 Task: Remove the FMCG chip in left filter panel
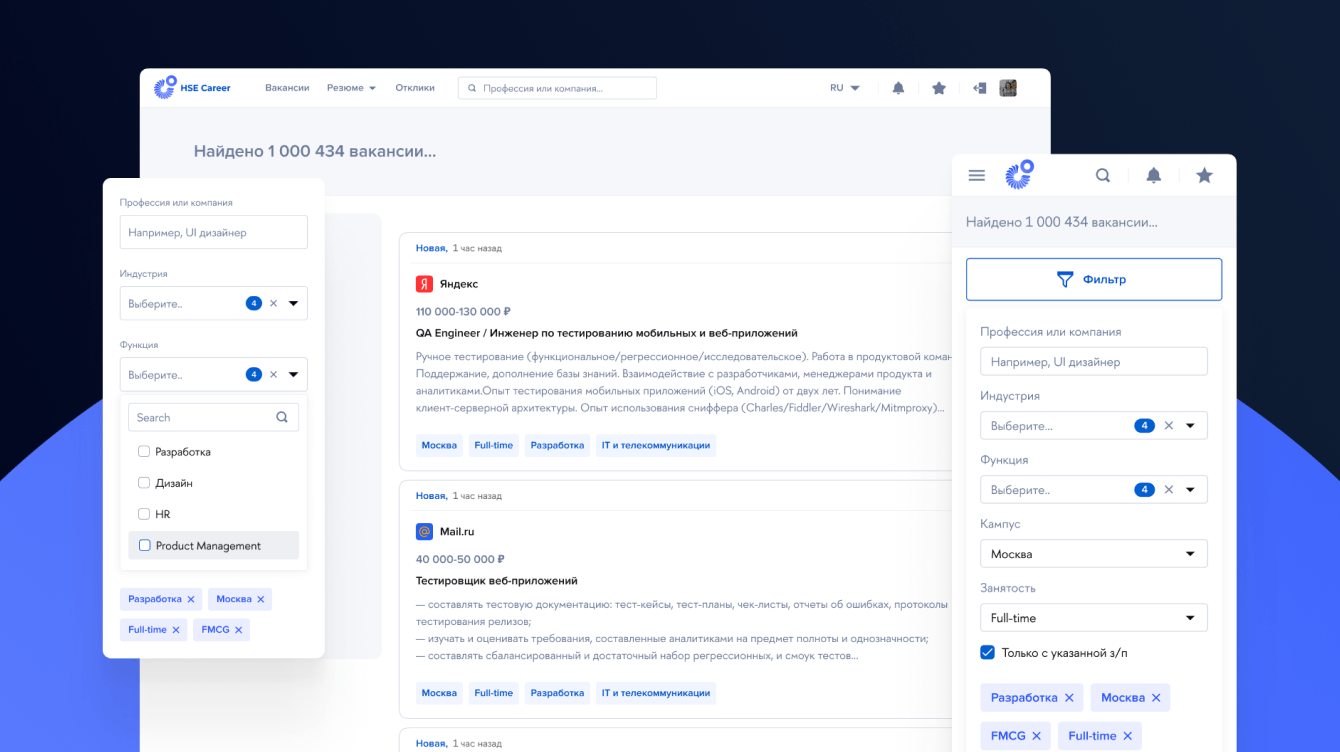coord(239,630)
